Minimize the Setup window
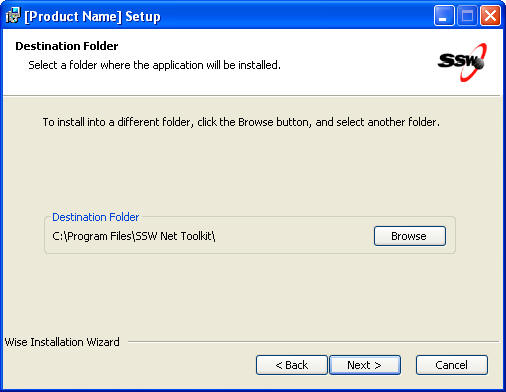Viewport: 506px width, 392px height. coord(444,16)
